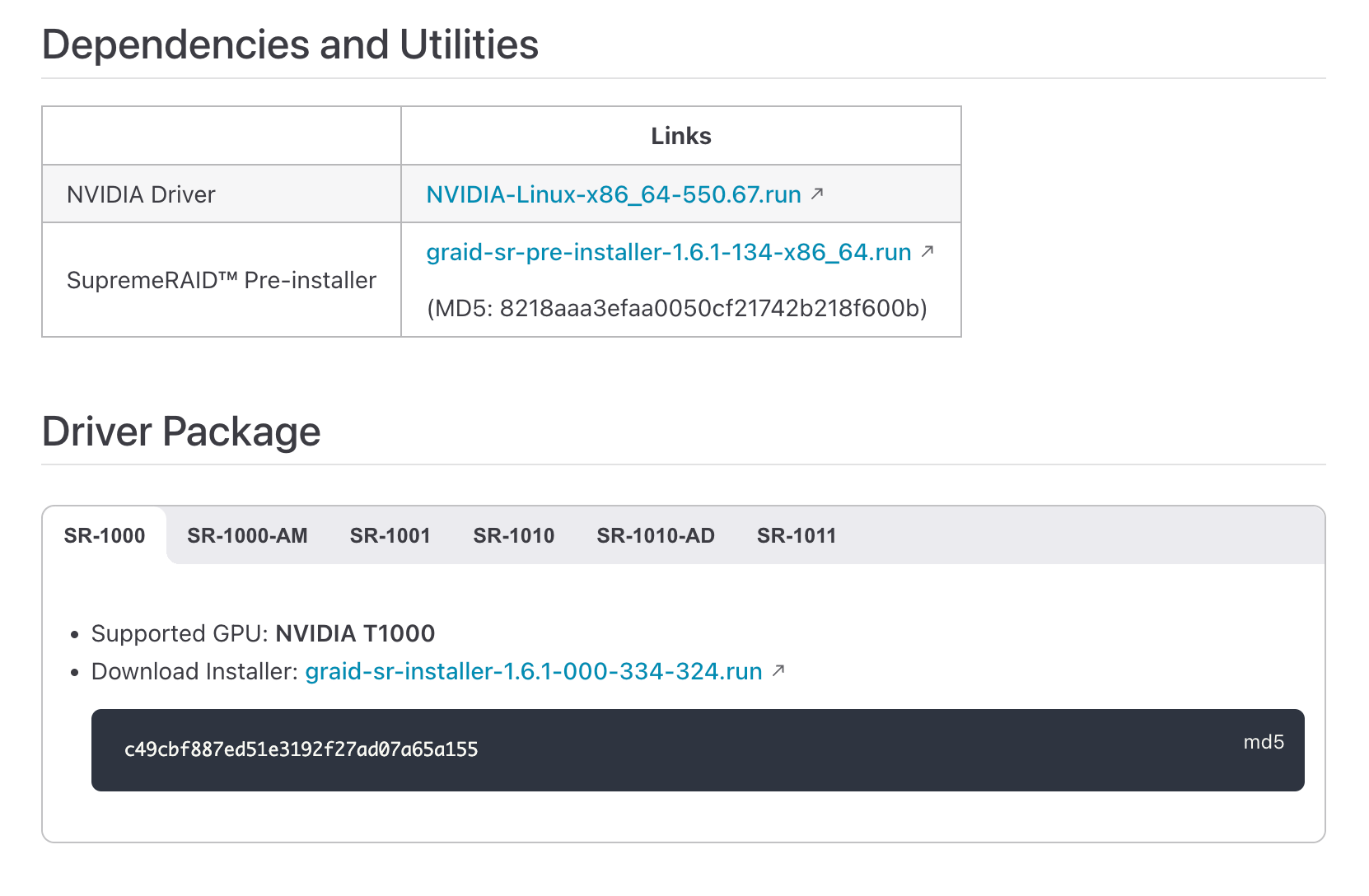Viewport: 1369px width, 896px height.
Task: Click the md5 hash c49cbf88... in code block
Action: [x=301, y=749]
